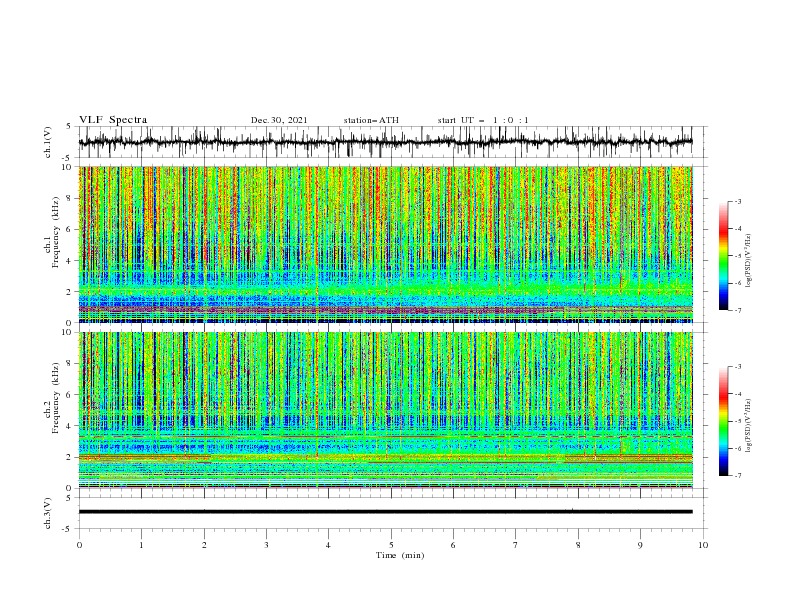This screenshot has height=612, width=792.
Task: Click the "-7" label on ch.1 color scale
Action: [x=737, y=310]
